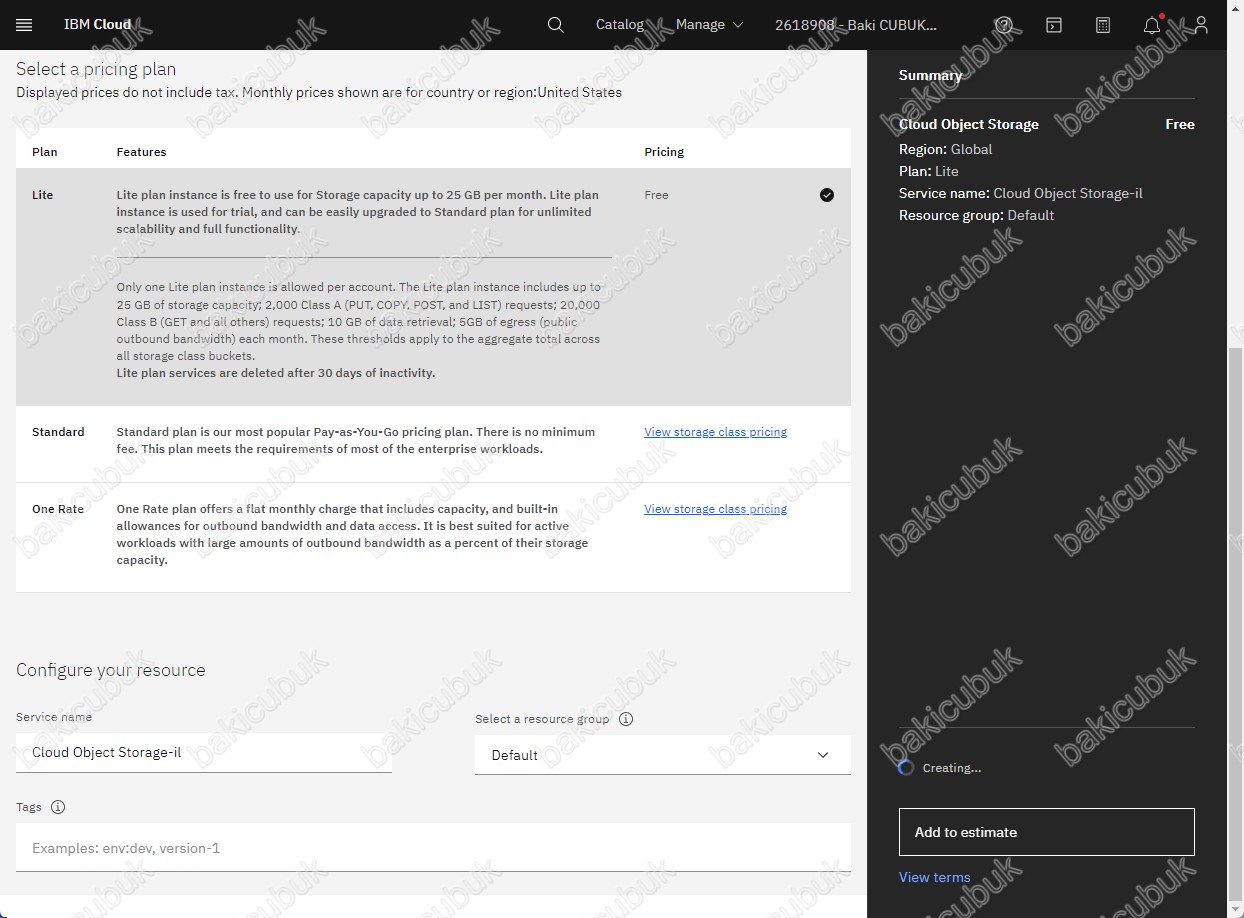Open the account switcher 2618908 - Baki CUBUK
The height and width of the screenshot is (918, 1244).
(856, 25)
